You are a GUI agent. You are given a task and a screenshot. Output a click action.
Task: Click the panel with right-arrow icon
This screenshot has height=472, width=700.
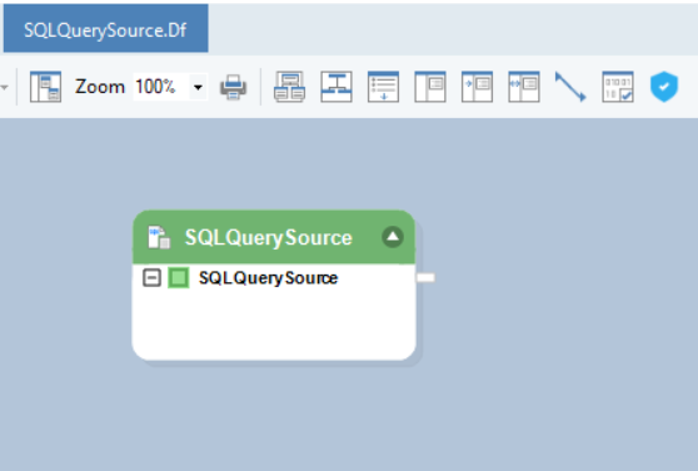(x=477, y=87)
